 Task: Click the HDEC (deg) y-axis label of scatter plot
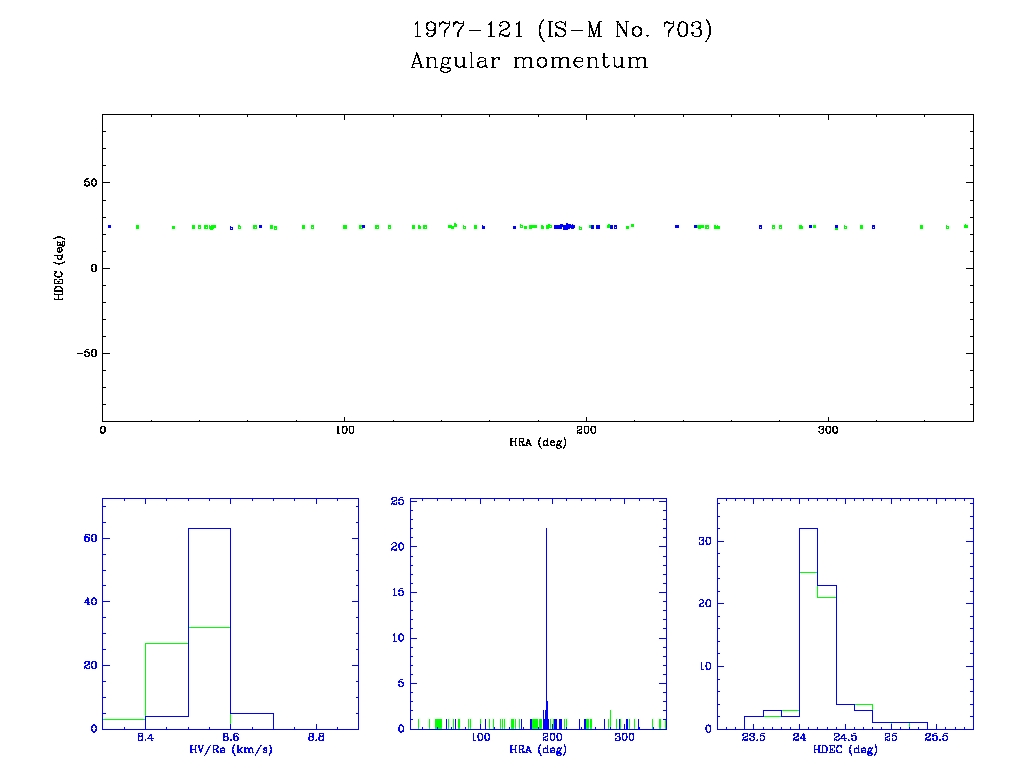[x=60, y=267]
